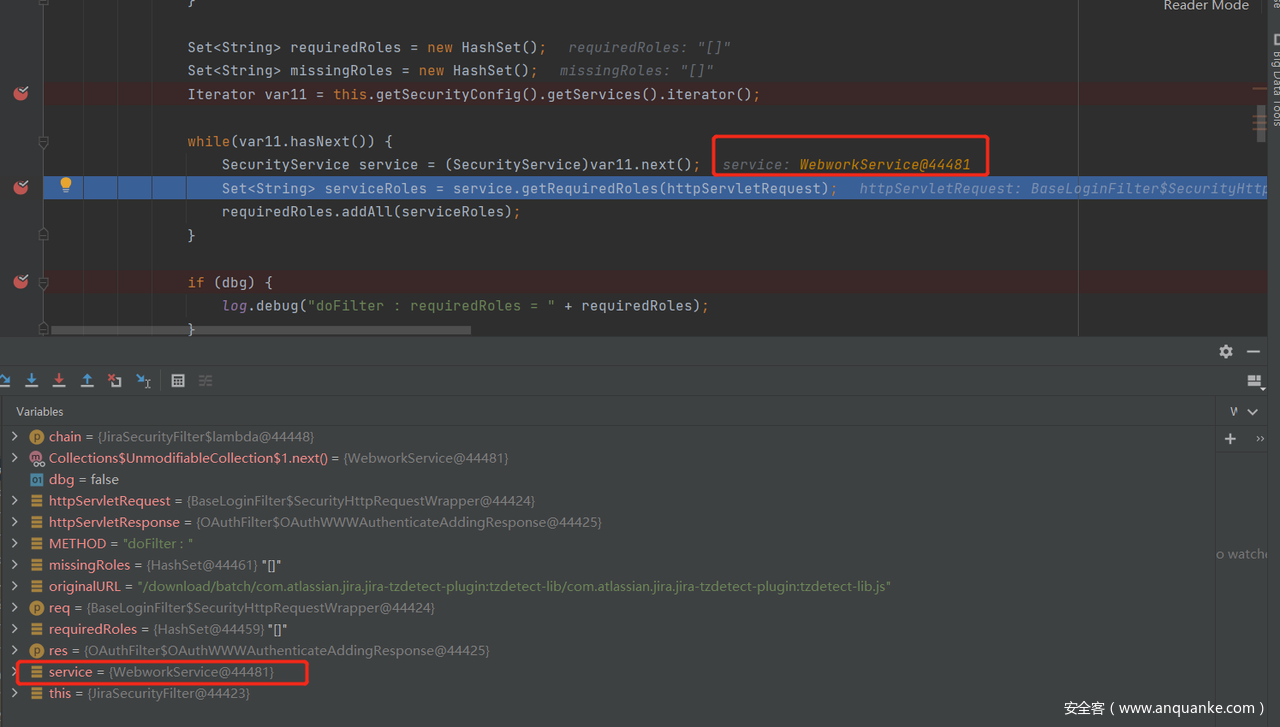Click the editor horizontal scrollbar

pos(300,329)
